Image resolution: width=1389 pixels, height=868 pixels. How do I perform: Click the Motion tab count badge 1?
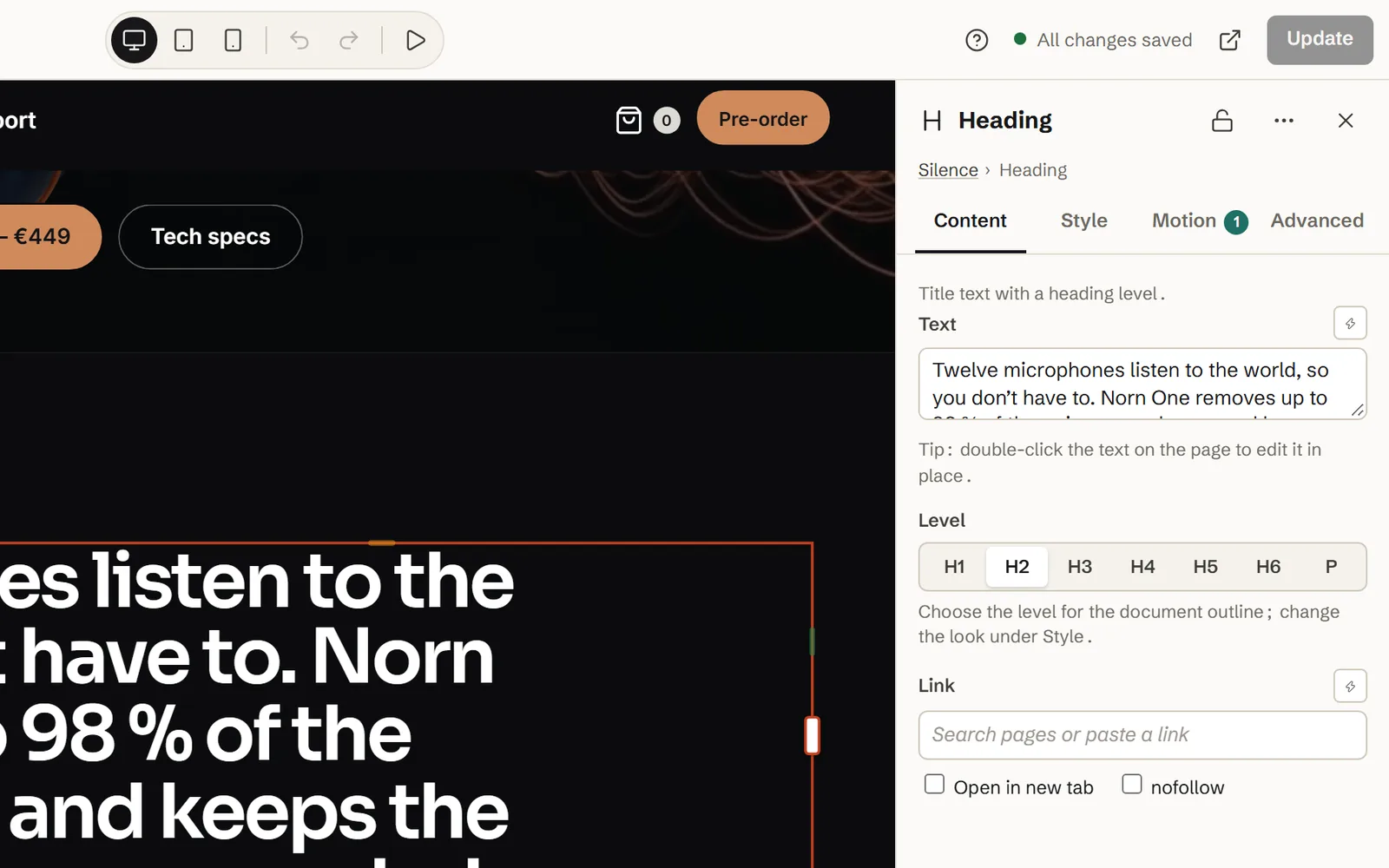point(1236,222)
